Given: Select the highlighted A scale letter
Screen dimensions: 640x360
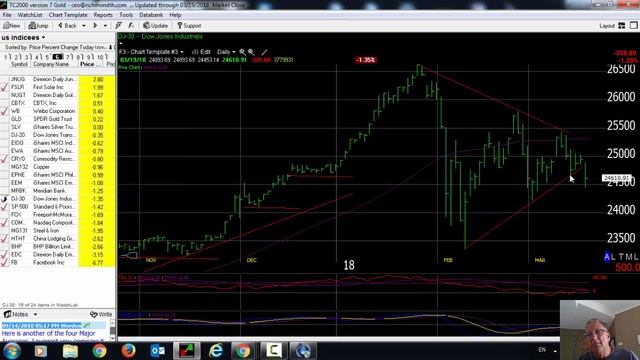Looking at the screenshot, I should coord(607,257).
